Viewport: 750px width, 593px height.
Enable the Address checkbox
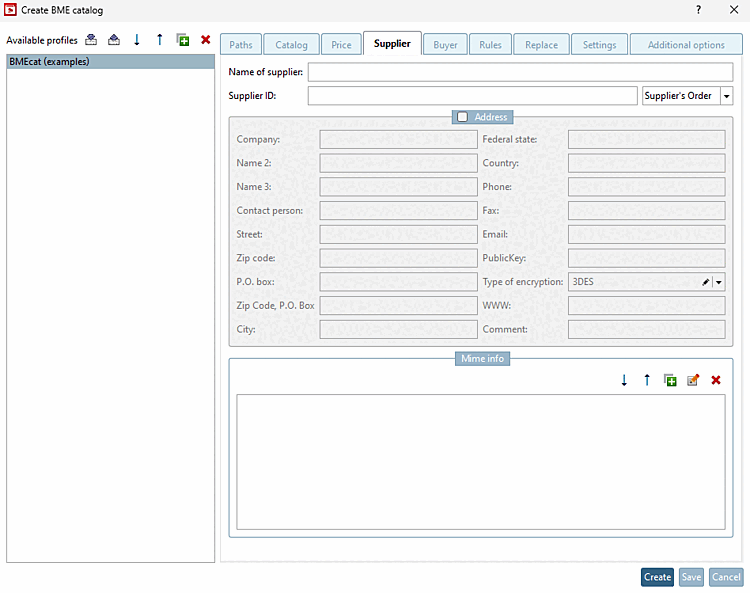(463, 117)
